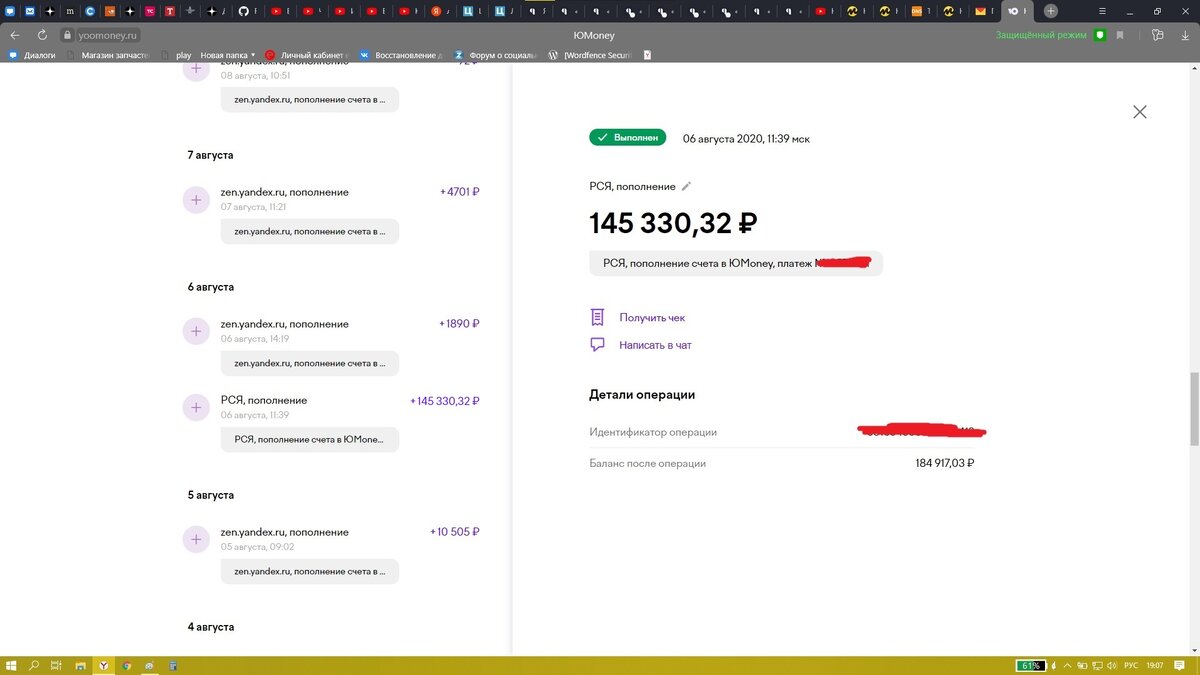Open the Windows Start menu
This screenshot has height=675, width=1200.
pos(12,665)
